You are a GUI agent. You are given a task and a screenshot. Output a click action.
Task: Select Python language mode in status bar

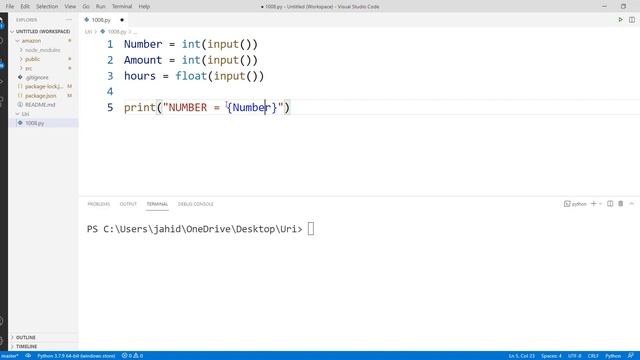pyautogui.click(x=613, y=356)
